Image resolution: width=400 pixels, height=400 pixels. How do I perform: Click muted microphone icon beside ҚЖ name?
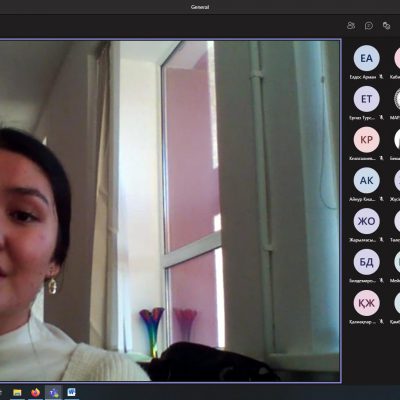coord(381,321)
